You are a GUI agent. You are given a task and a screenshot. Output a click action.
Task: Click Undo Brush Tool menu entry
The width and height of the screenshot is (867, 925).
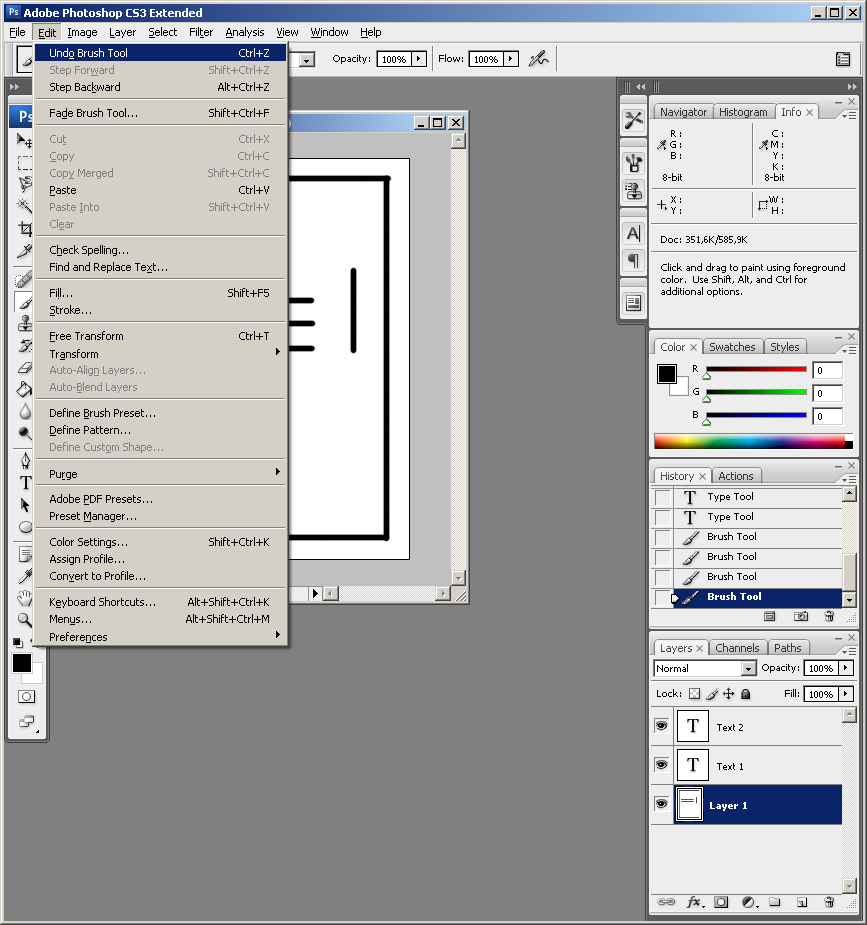coord(89,53)
